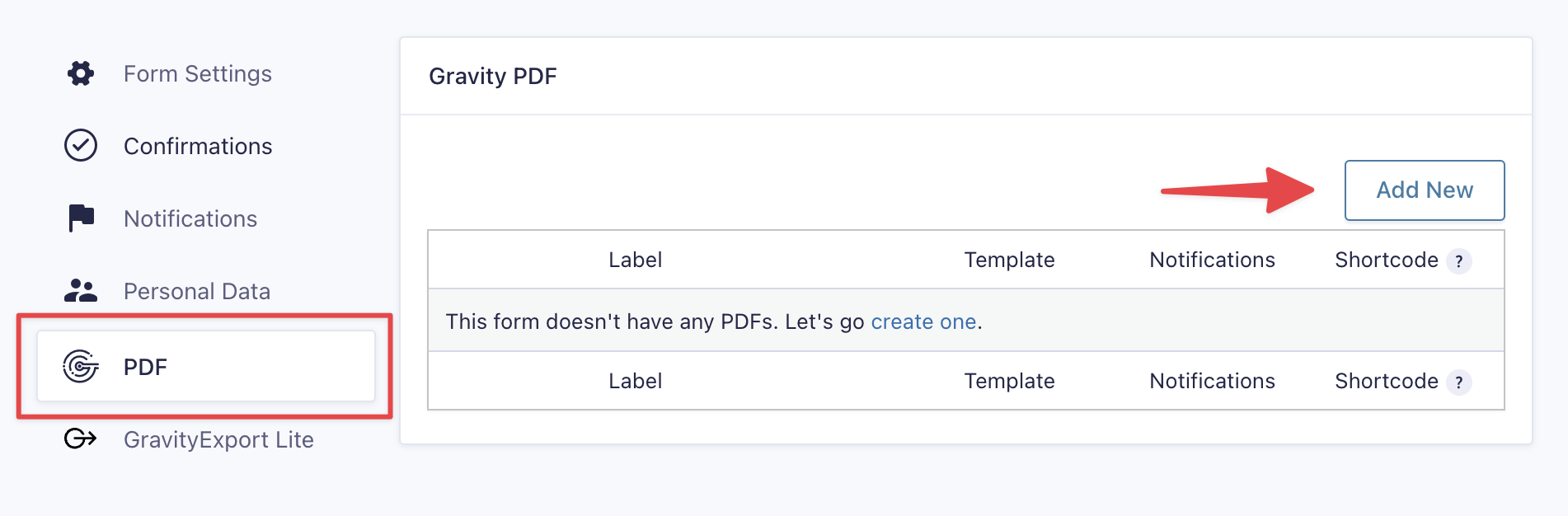Follow the create one link
The image size is (1568, 516).
click(x=923, y=321)
